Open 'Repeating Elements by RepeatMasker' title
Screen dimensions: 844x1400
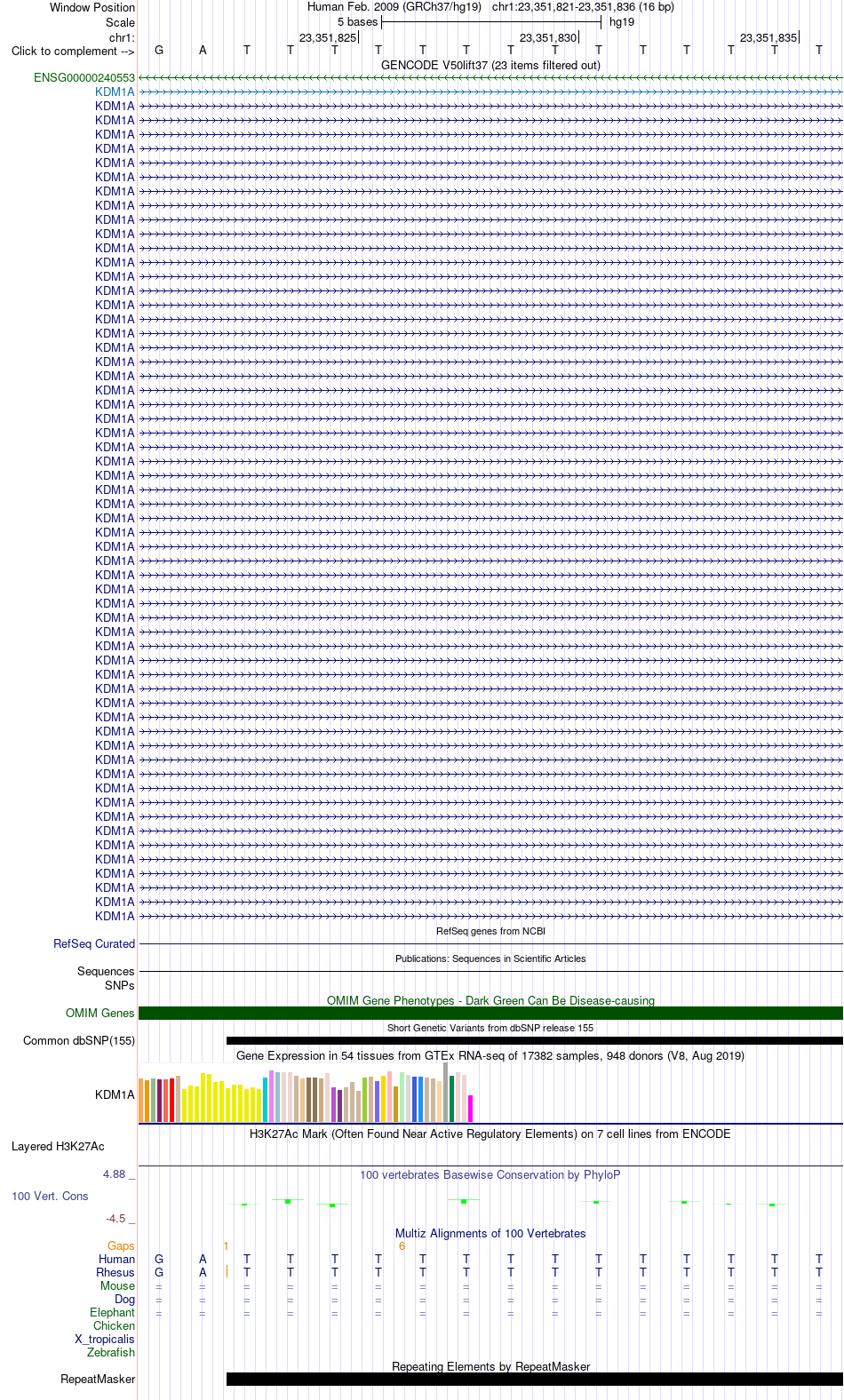click(490, 1367)
